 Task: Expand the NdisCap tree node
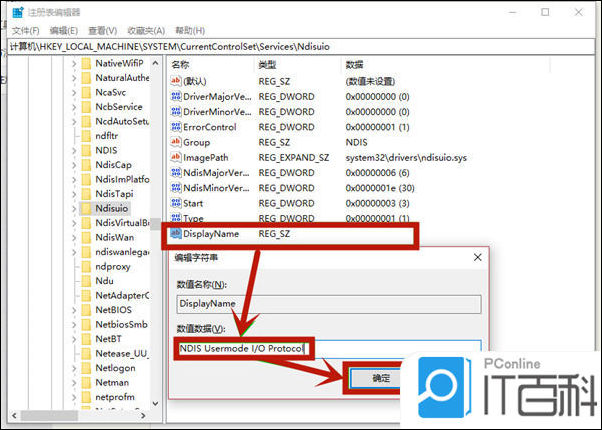[x=74, y=165]
